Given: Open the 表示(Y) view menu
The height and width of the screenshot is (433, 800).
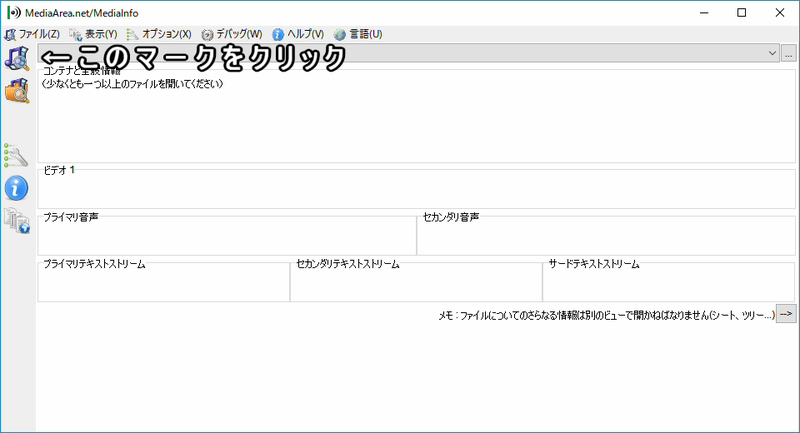Looking at the screenshot, I should tap(94, 34).
